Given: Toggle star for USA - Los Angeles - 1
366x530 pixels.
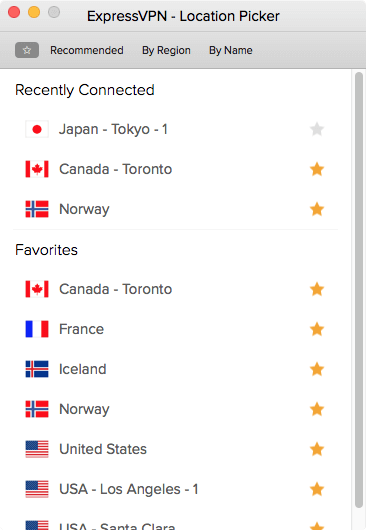Looking at the screenshot, I should (x=317, y=489).
